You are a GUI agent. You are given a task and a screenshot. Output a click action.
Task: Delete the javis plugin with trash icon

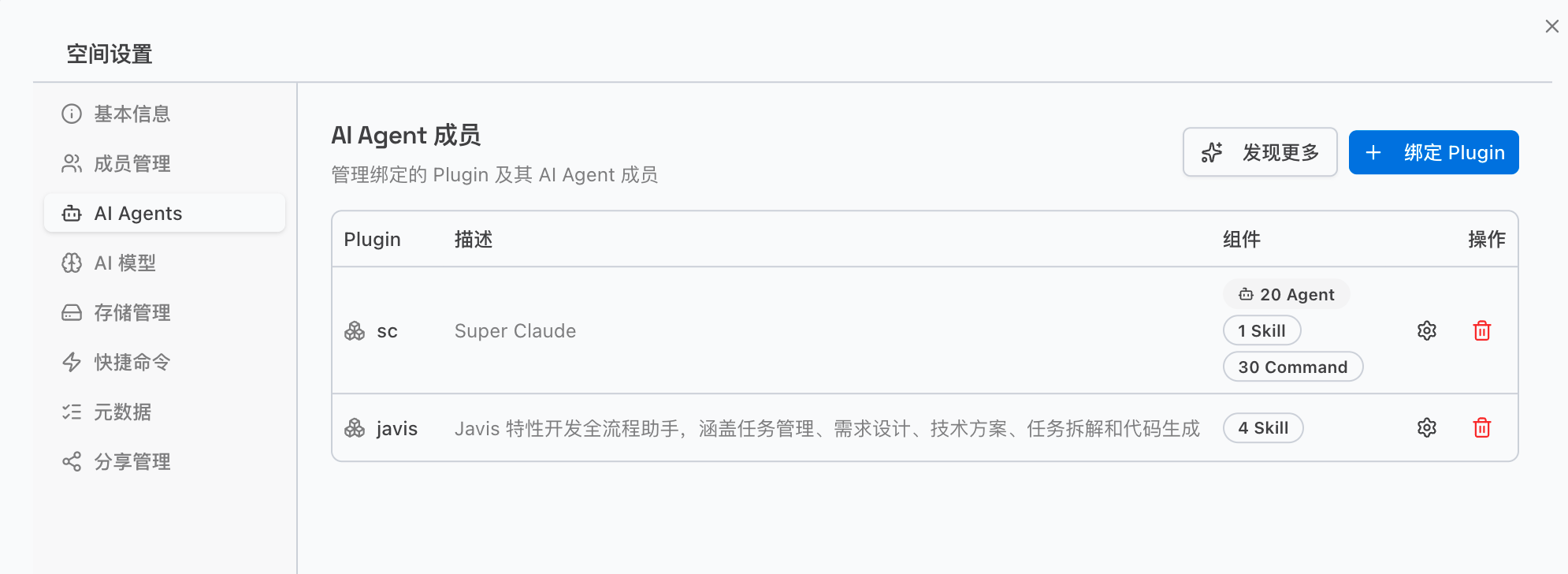pos(1482,428)
